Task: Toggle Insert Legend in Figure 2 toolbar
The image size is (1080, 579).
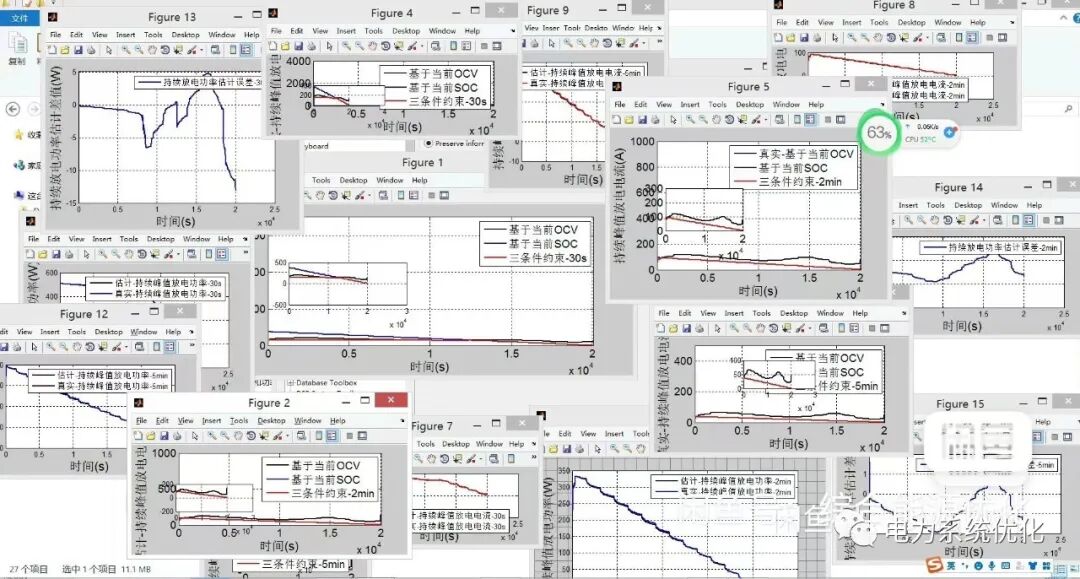Action: coord(332,436)
